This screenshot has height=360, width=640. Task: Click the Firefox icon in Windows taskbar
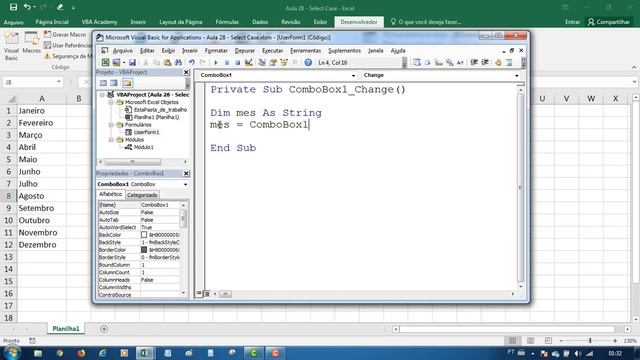[81, 353]
